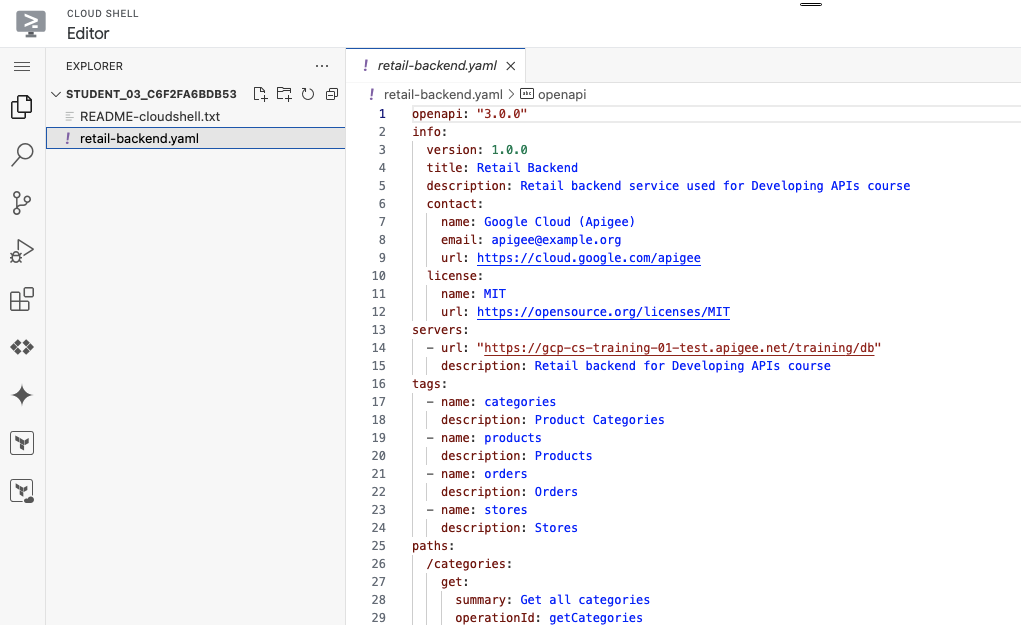The width and height of the screenshot is (1021, 625).
Task: Click the paths key on line 25
Action: (x=430, y=546)
